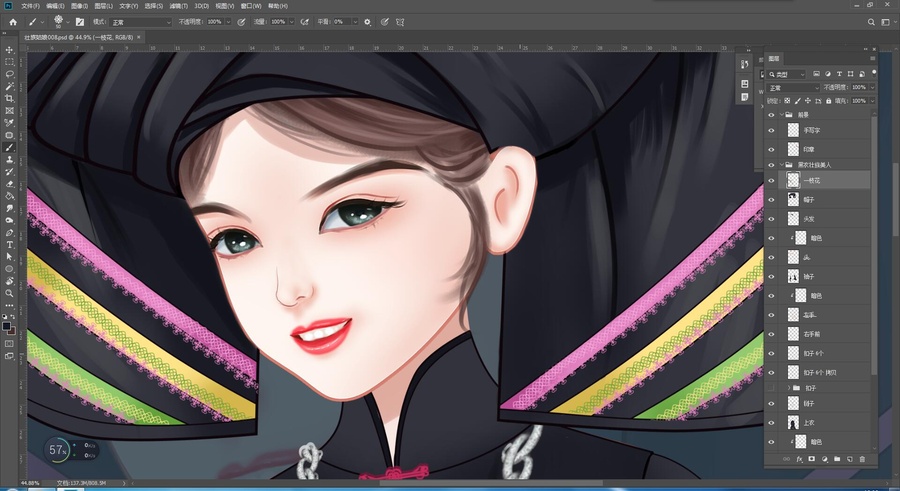900x491 pixels.
Task: Select the Eyedropper tool
Action: coord(9,123)
